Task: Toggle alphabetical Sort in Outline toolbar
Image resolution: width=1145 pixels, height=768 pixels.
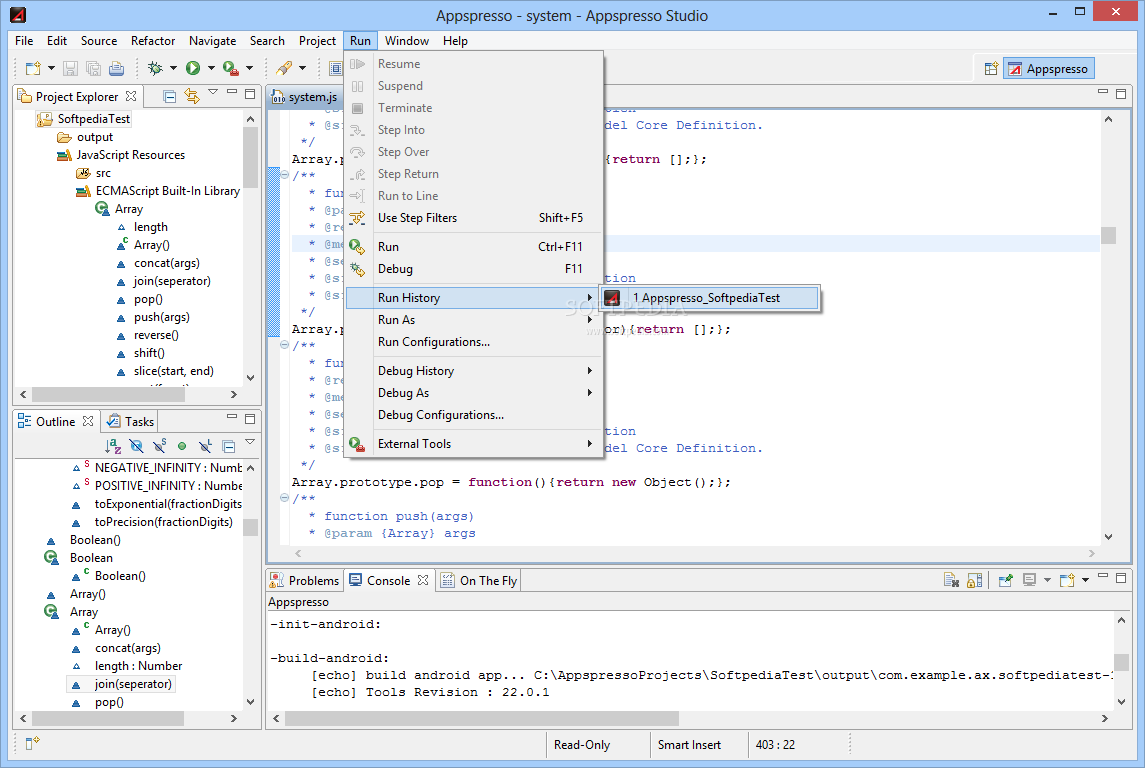Action: point(112,445)
